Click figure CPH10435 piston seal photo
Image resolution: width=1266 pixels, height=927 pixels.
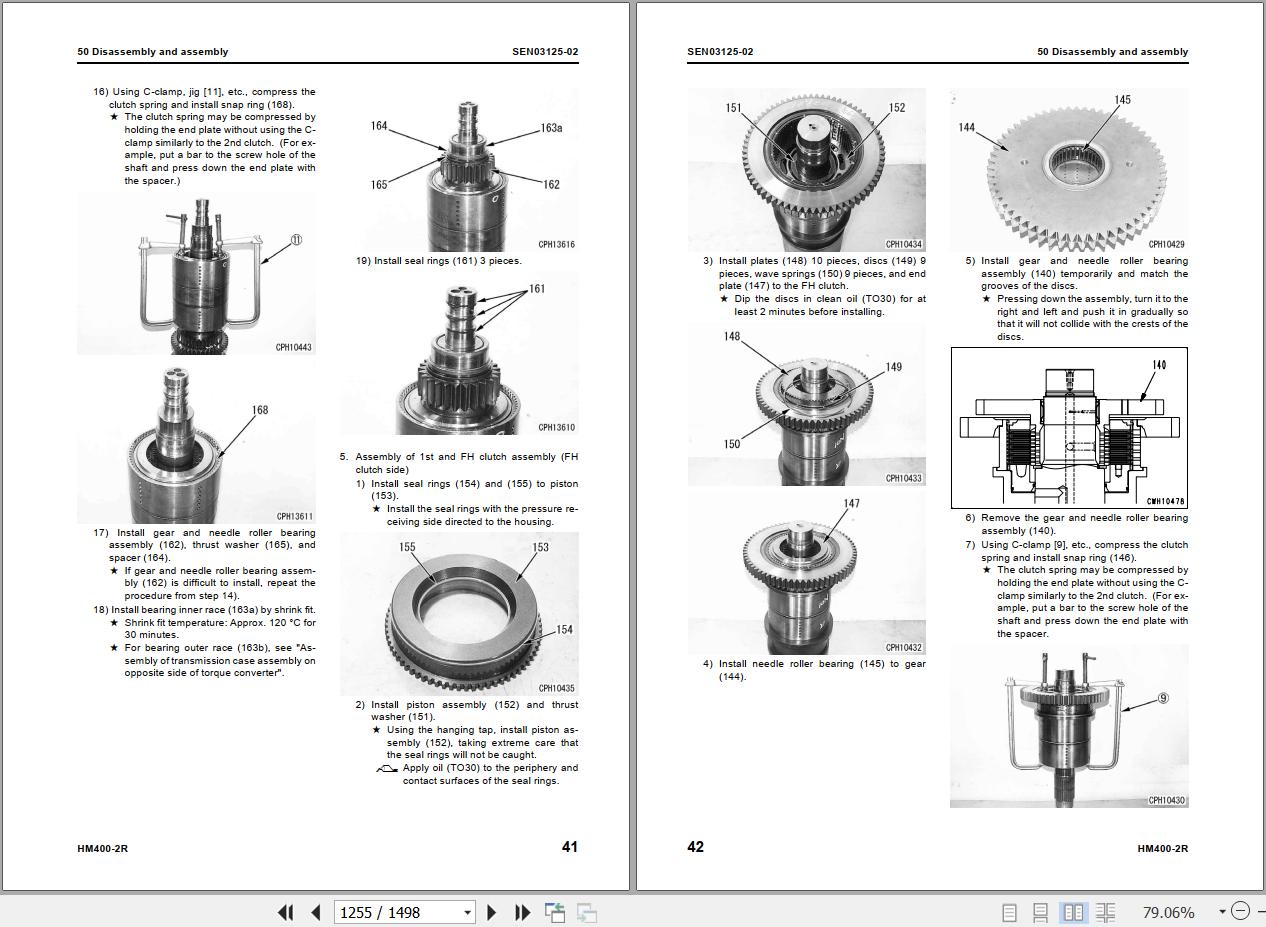tap(459, 614)
